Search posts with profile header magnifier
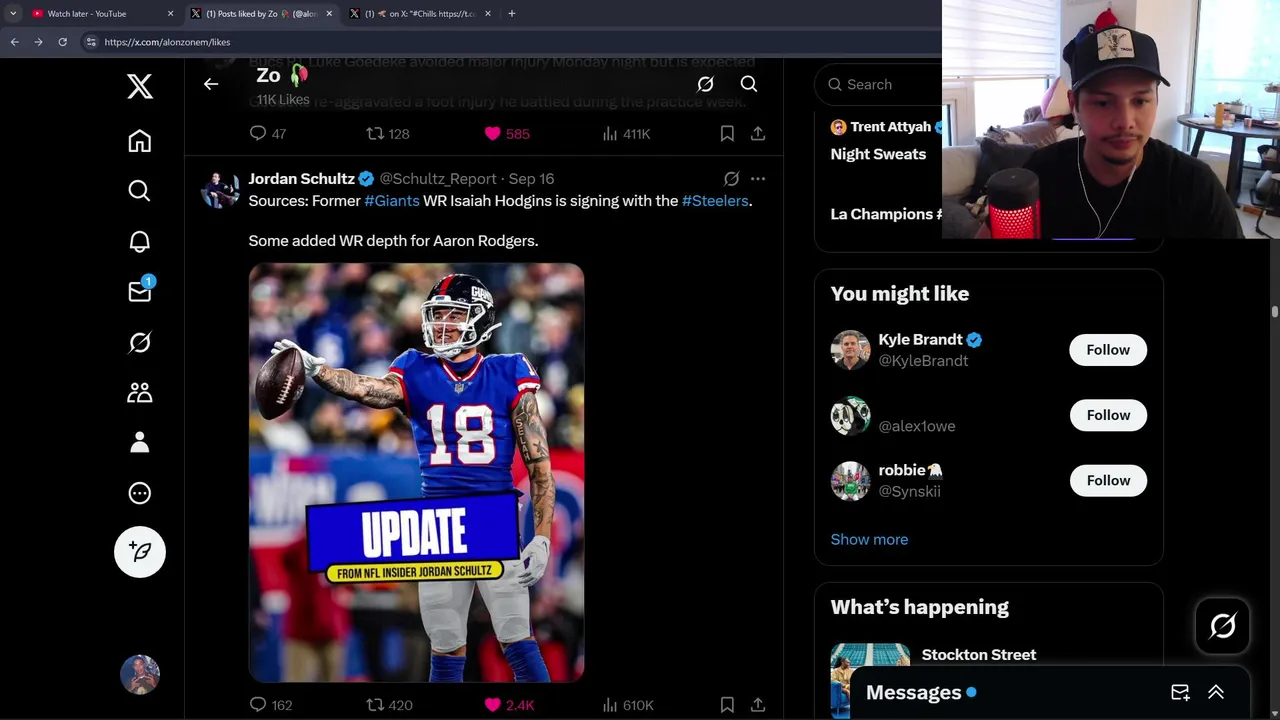The width and height of the screenshot is (1280, 720). tap(749, 84)
